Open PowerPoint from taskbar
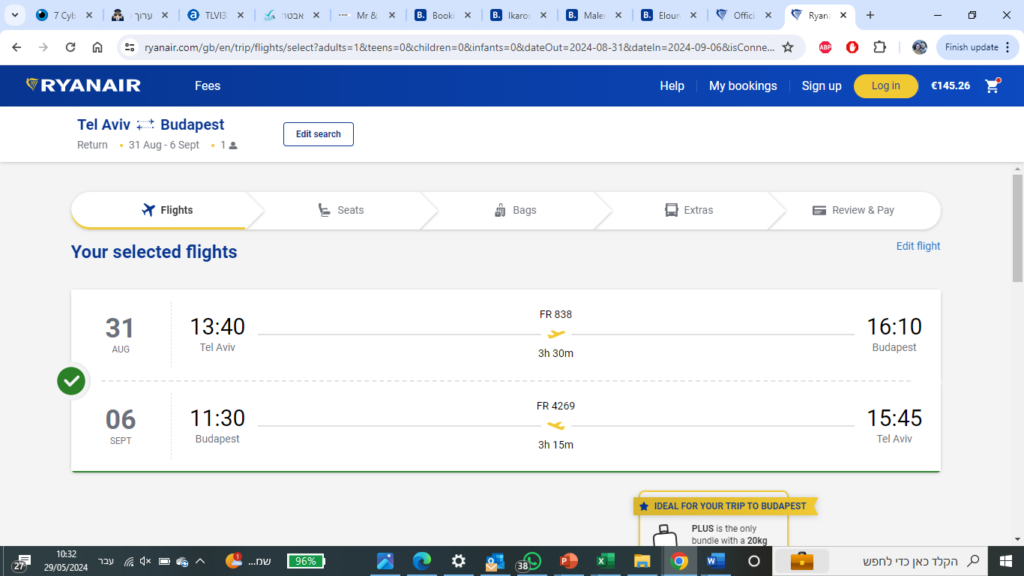The image size is (1024, 576). [569, 561]
